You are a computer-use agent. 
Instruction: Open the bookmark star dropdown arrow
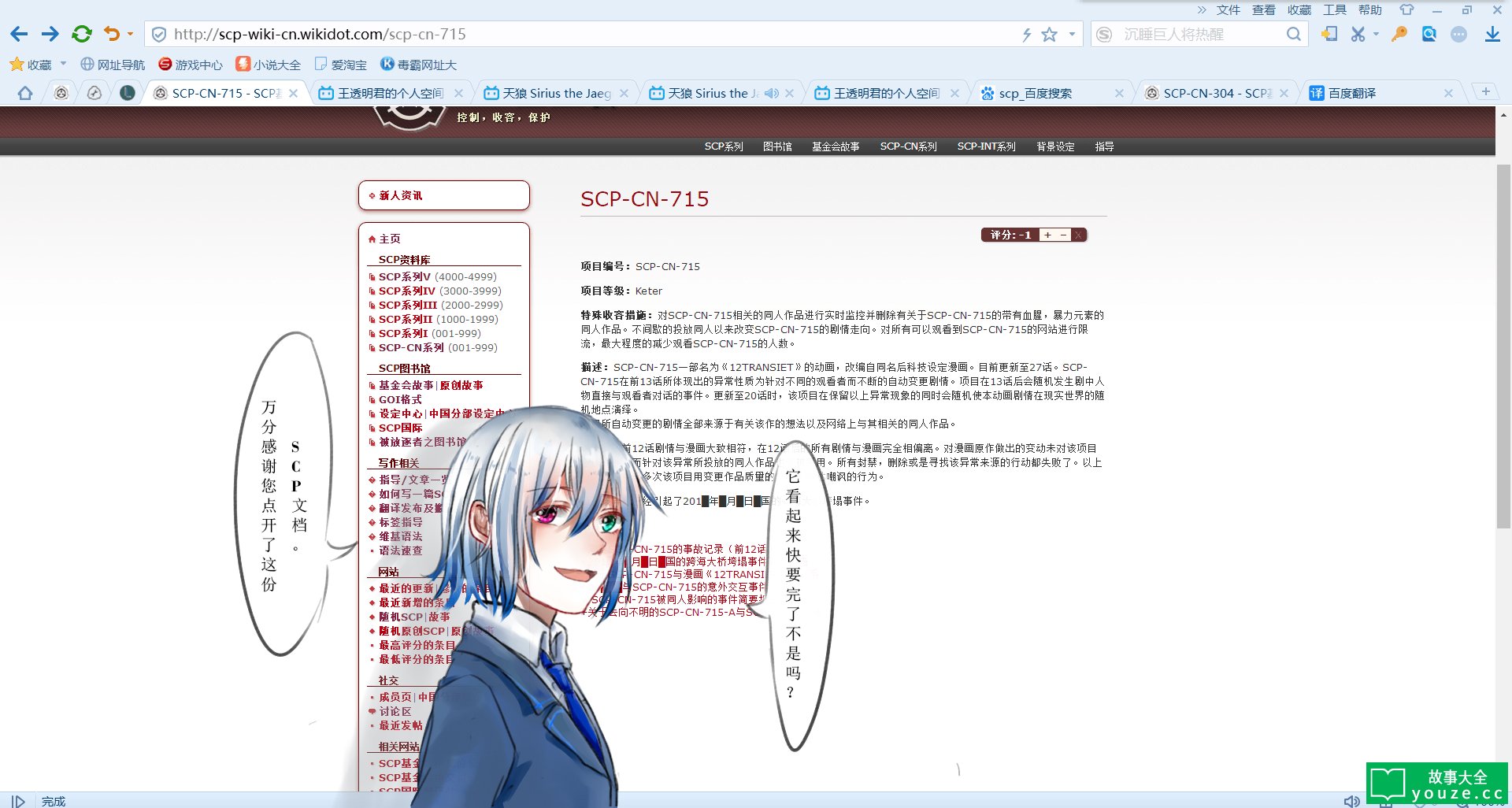tap(1072, 35)
